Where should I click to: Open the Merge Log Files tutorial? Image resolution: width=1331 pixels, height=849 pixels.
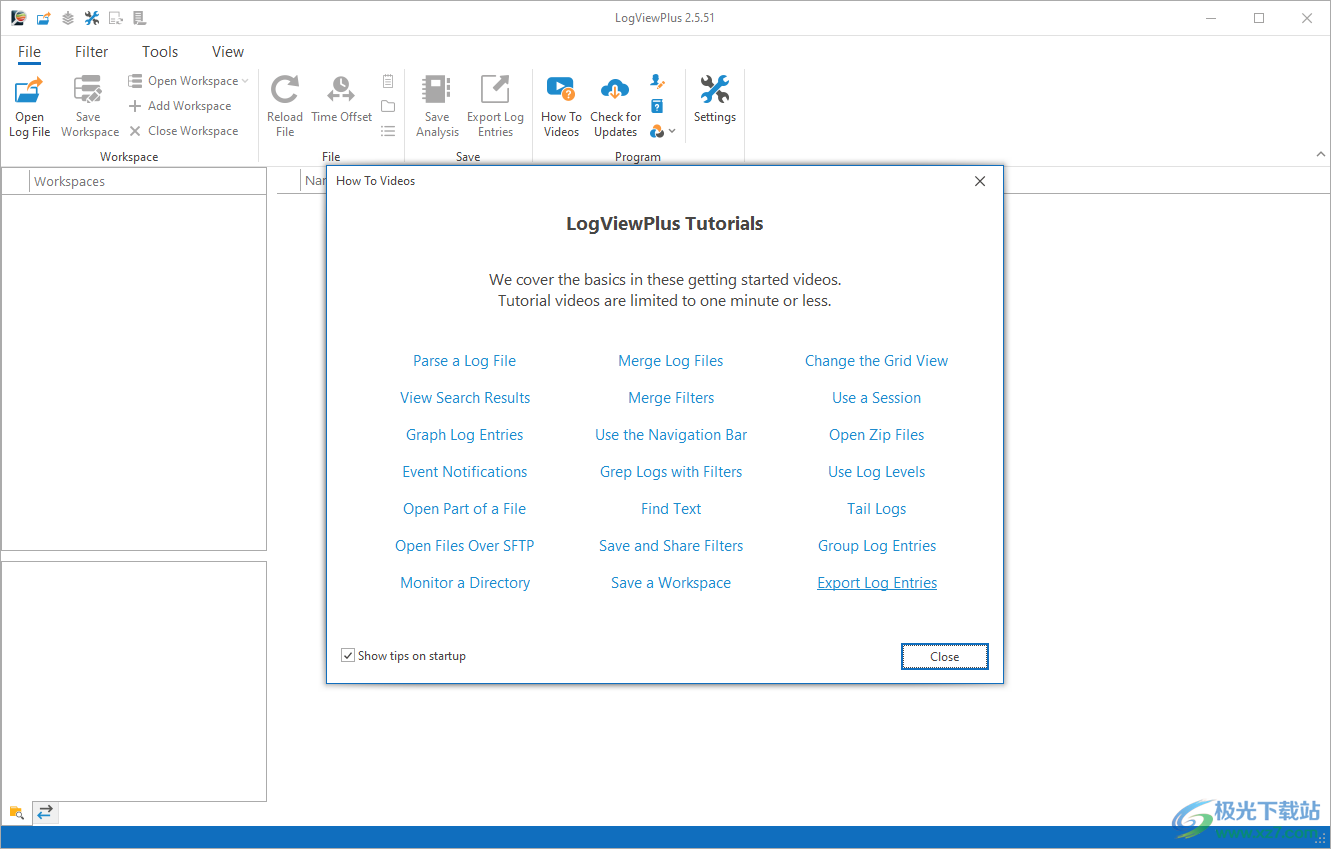click(671, 361)
